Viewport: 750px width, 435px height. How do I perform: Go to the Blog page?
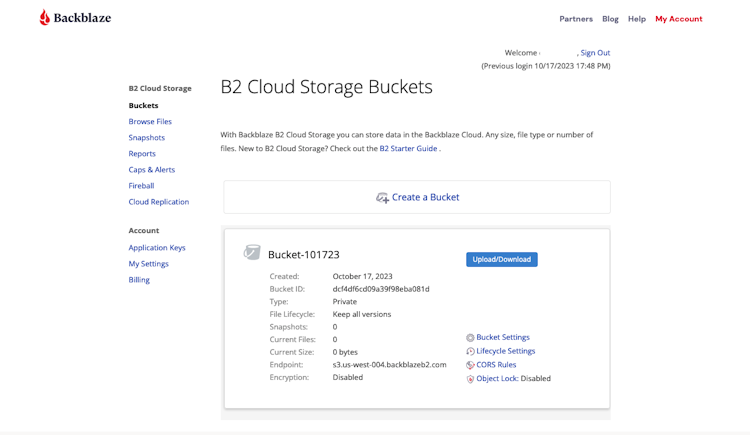610,19
